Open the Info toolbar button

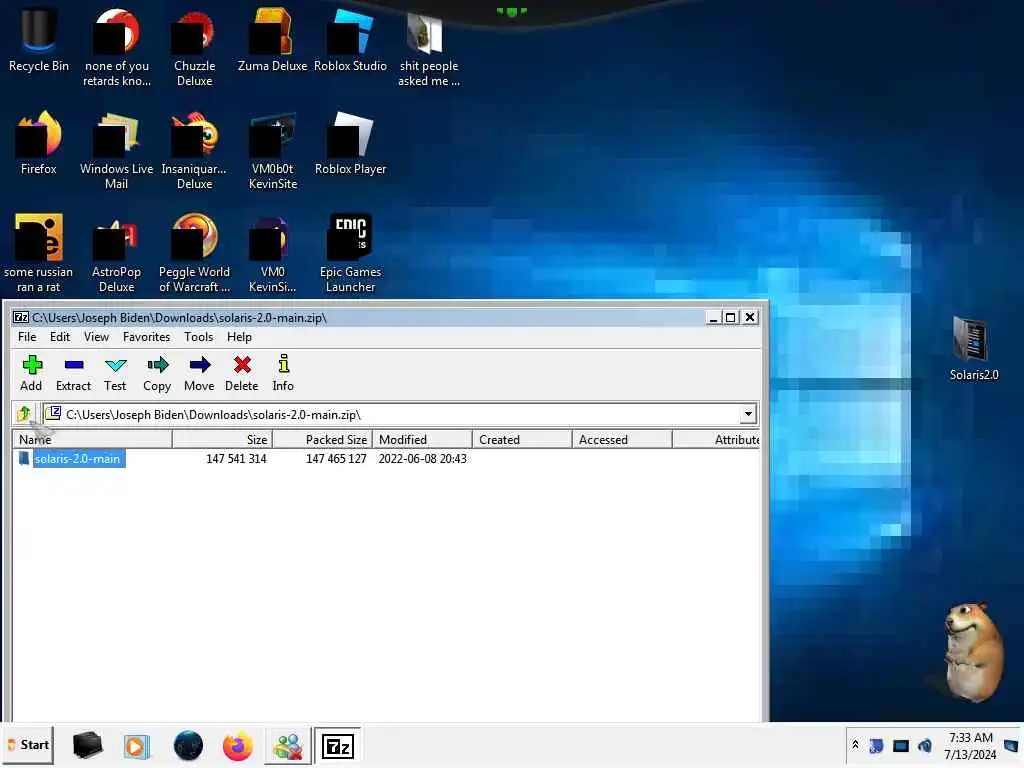pos(283,373)
